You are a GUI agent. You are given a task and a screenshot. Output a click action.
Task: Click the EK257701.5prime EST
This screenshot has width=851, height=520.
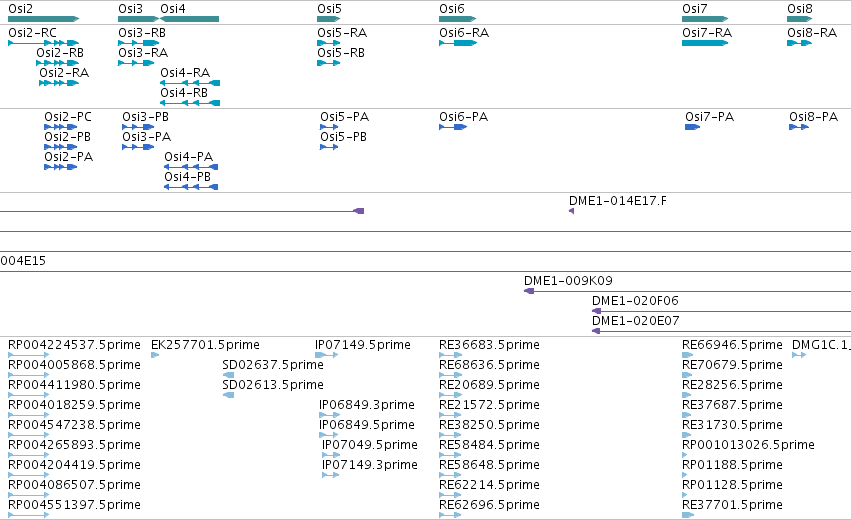coord(205,345)
